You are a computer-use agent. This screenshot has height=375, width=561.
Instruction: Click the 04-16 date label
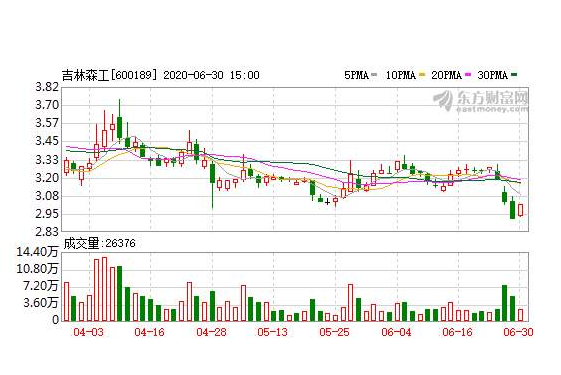[x=150, y=332]
